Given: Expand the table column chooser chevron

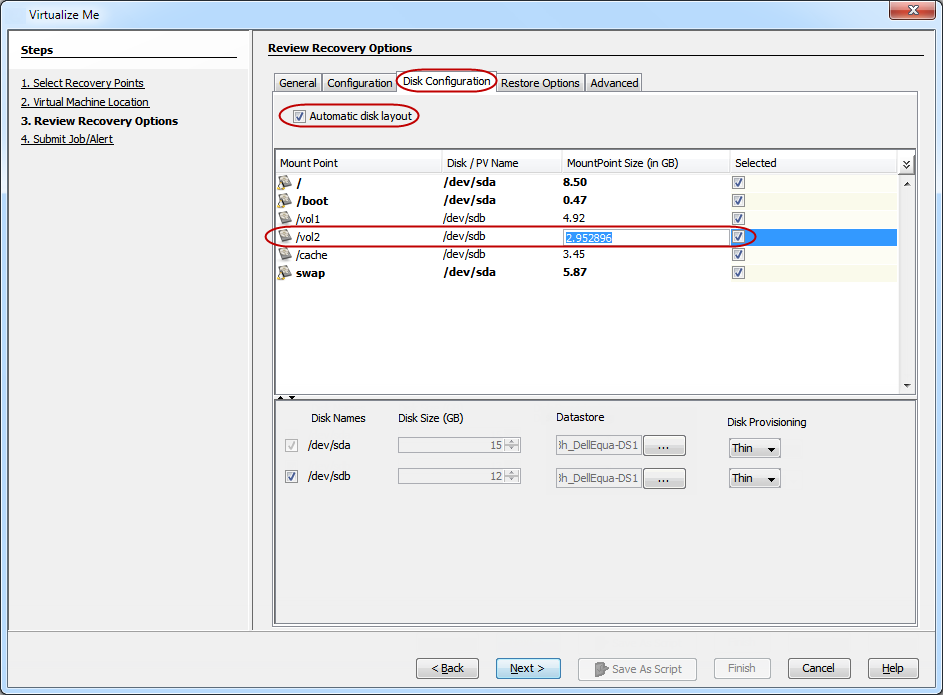Looking at the screenshot, I should pos(906,164).
